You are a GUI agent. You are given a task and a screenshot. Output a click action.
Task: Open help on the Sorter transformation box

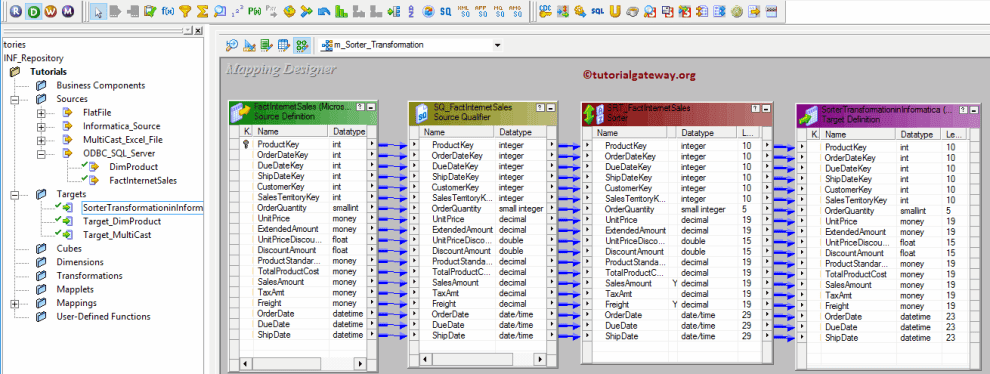point(755,108)
